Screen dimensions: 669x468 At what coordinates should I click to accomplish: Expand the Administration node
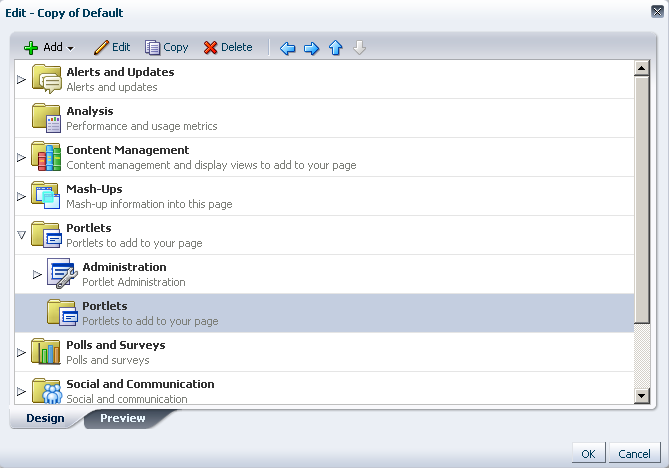tap(38, 274)
